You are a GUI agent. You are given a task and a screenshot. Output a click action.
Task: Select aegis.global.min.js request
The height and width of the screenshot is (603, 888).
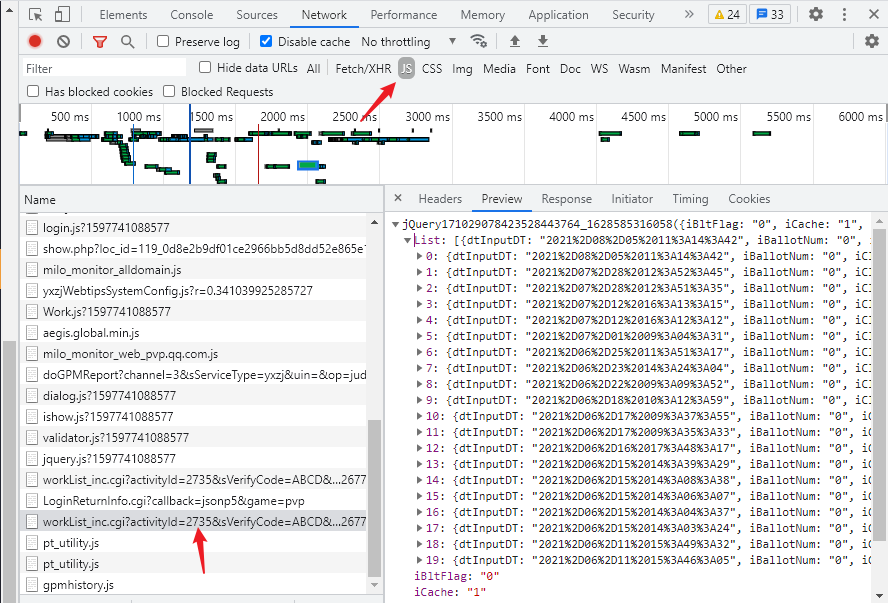[x=193, y=333]
